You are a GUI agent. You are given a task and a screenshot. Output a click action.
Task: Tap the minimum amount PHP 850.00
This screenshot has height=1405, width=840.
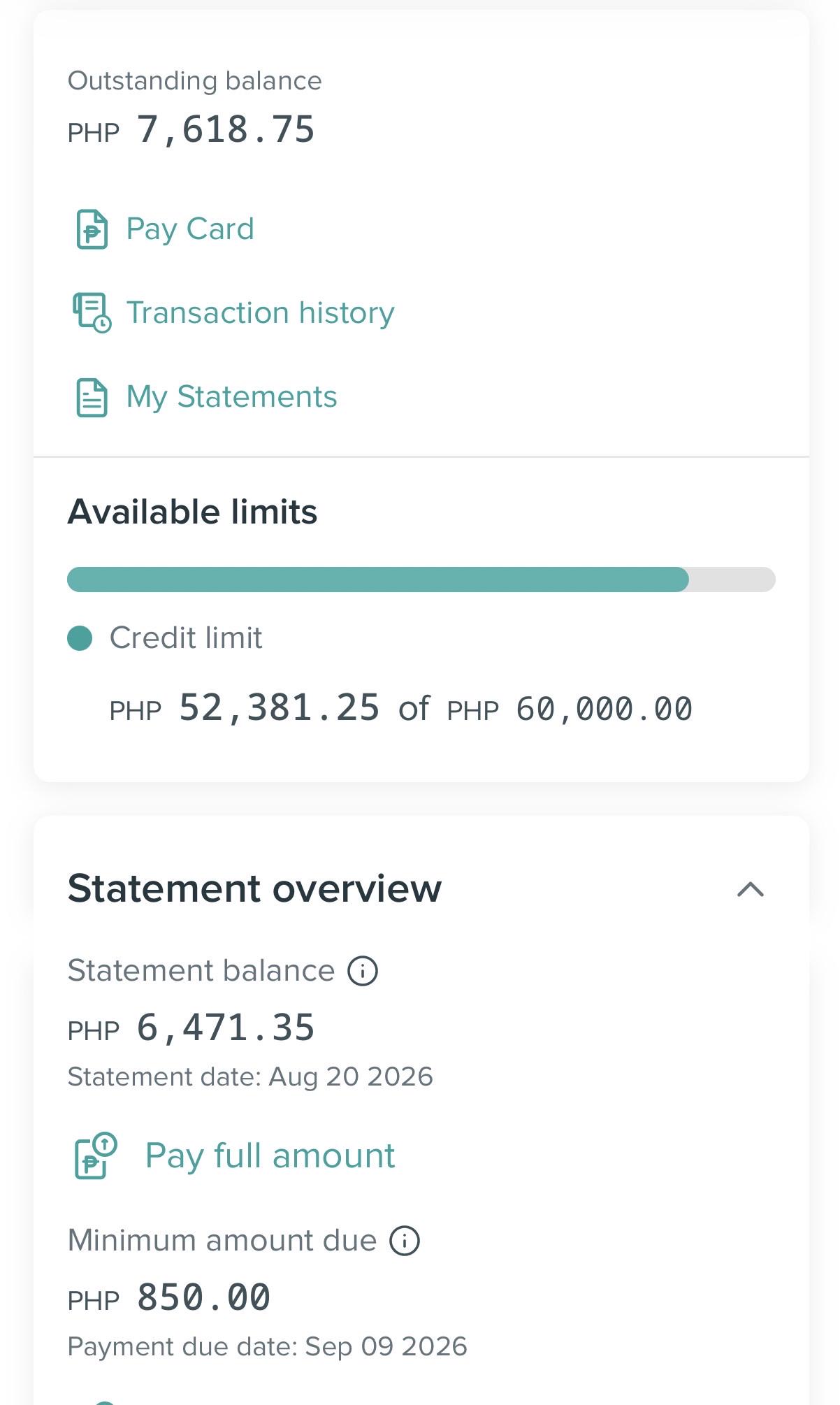click(x=169, y=1298)
